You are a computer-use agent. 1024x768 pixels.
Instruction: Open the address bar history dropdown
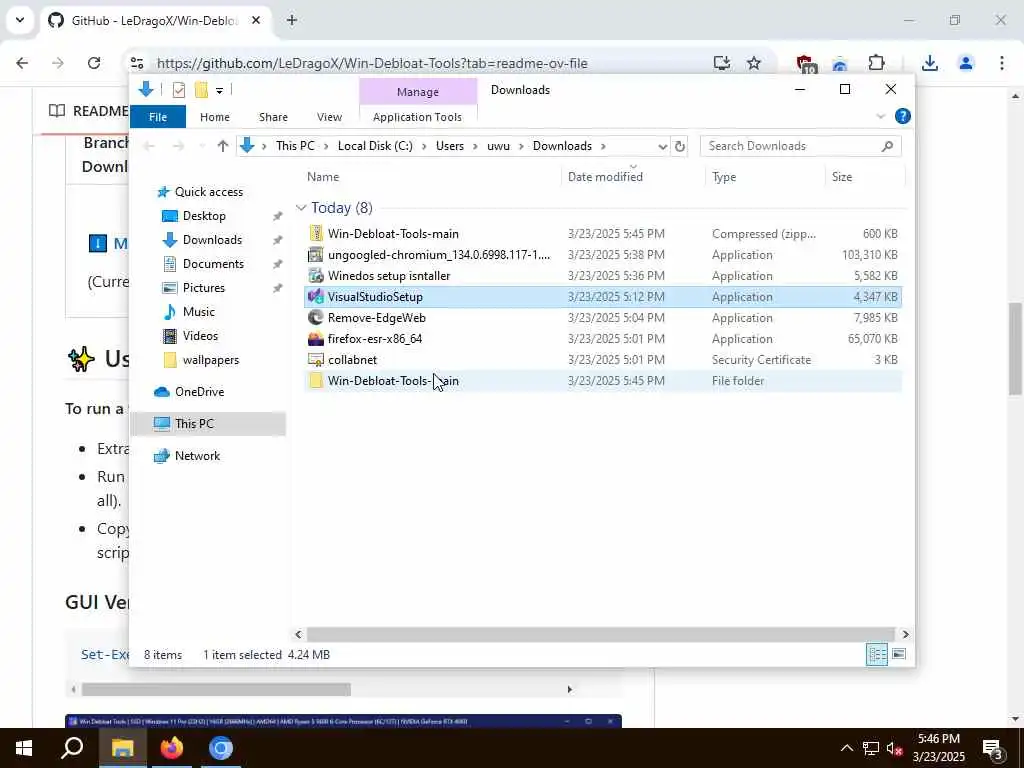pyautogui.click(x=662, y=146)
